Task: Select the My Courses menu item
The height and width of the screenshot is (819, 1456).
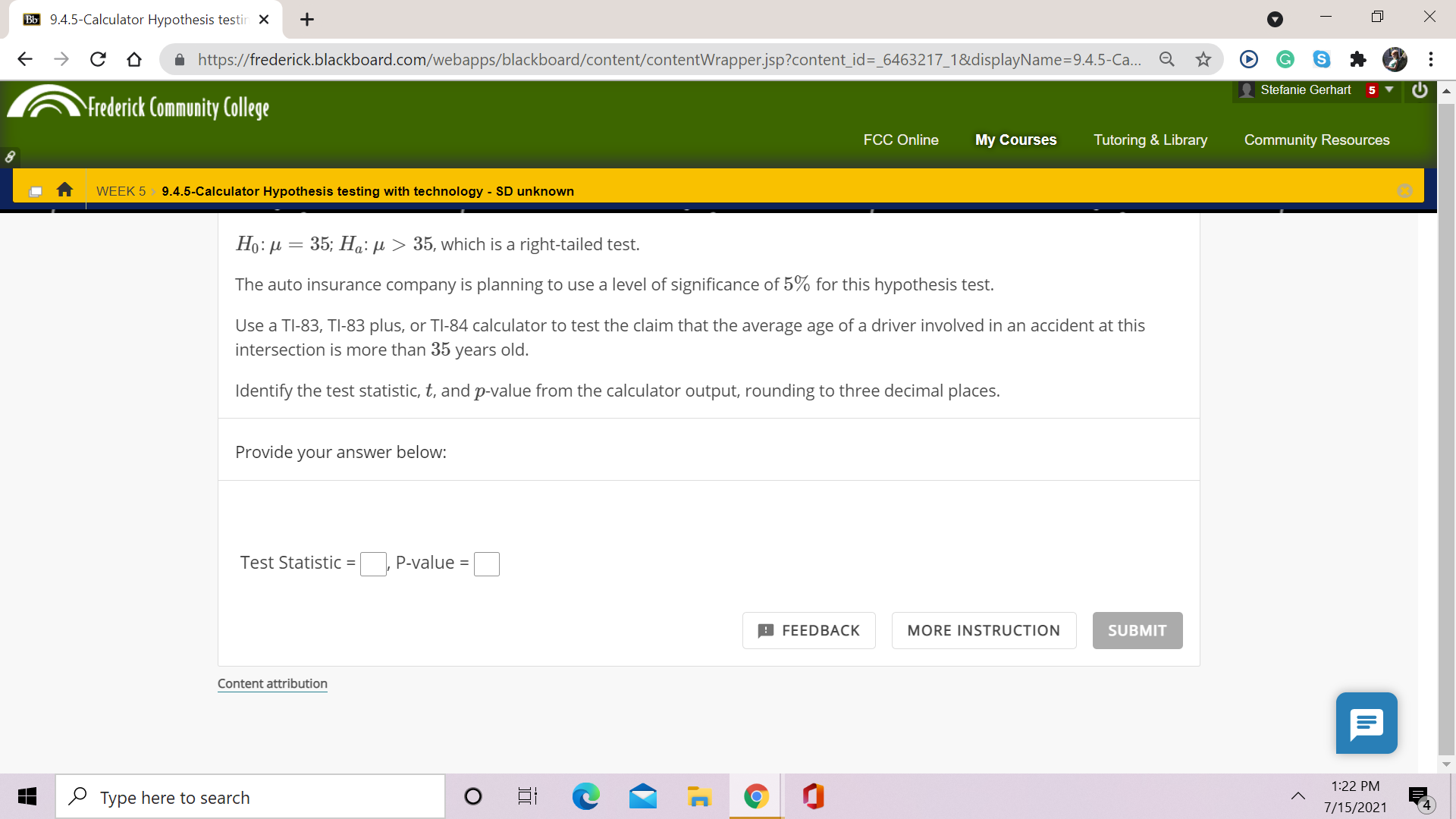Action: 1015,140
